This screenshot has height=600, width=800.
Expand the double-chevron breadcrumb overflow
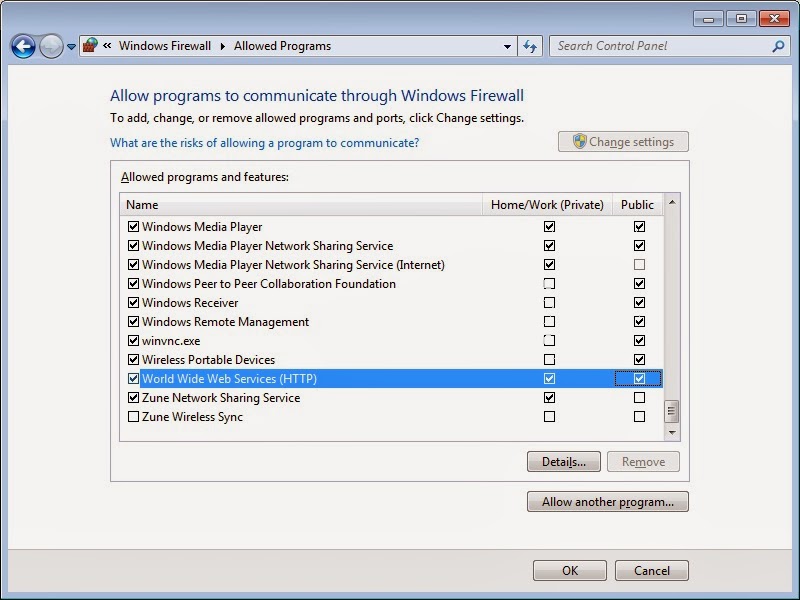tap(107, 45)
